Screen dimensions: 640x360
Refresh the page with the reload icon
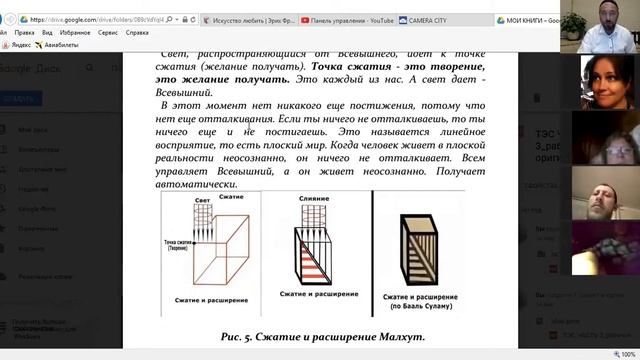[x=193, y=20]
